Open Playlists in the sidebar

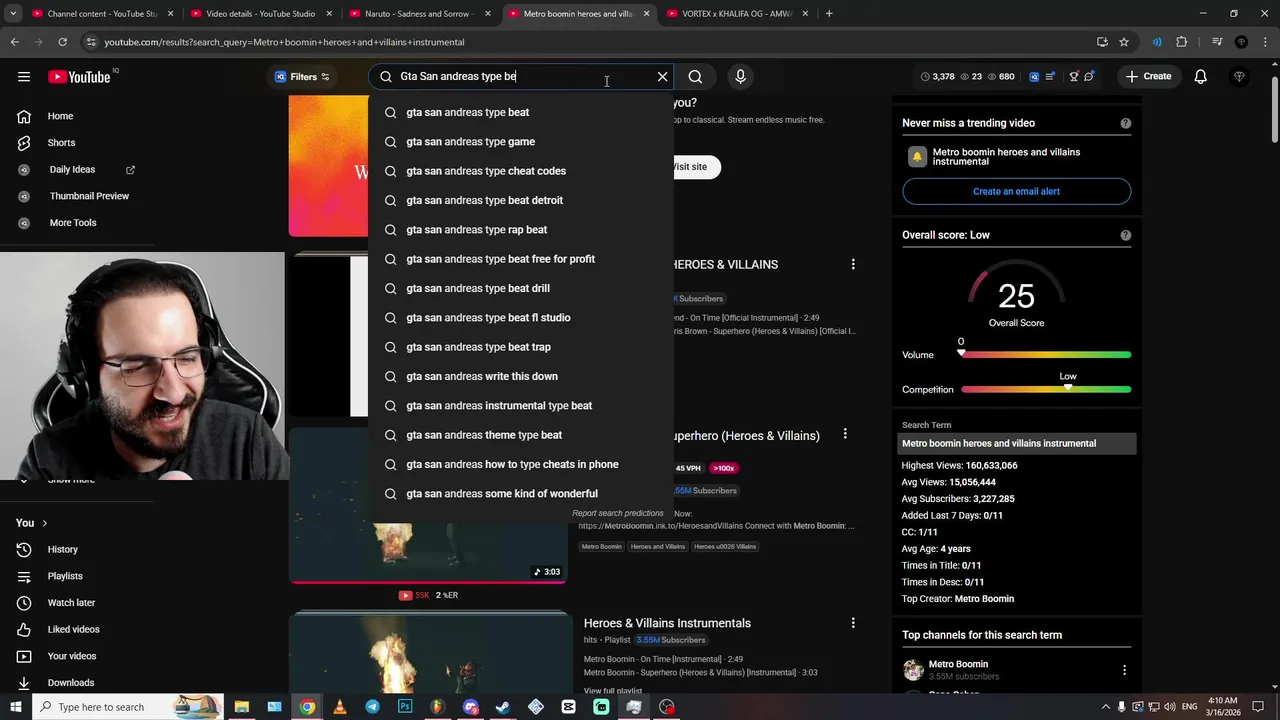pos(65,576)
